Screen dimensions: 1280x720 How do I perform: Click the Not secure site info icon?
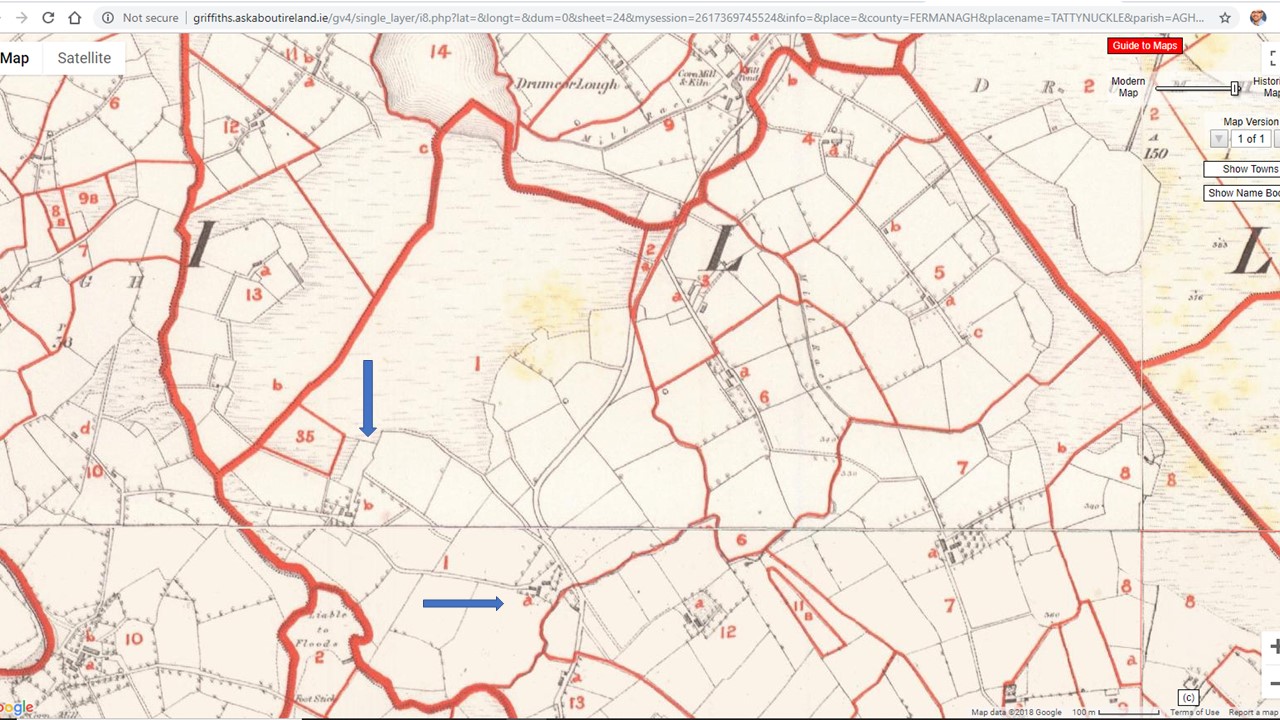[x=108, y=17]
